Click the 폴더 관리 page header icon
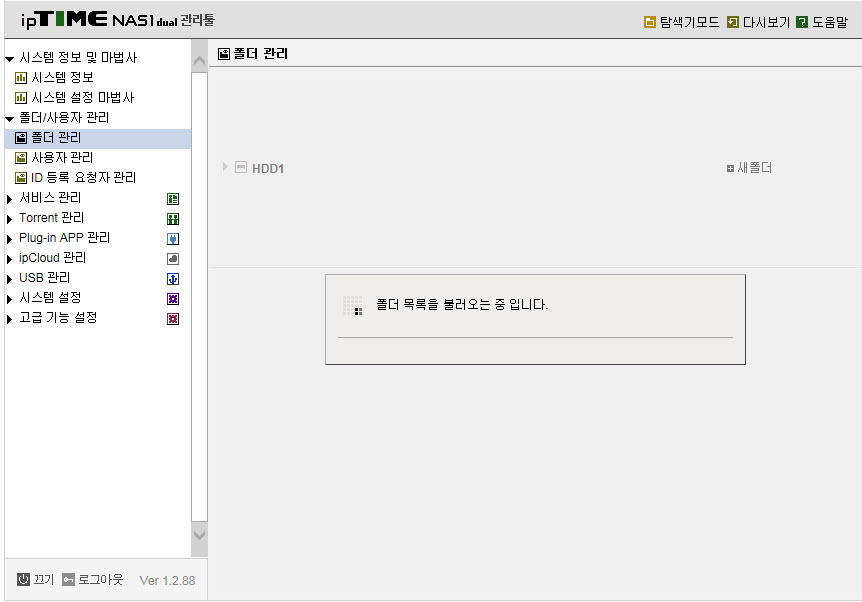The image size is (862, 602). 224,54
